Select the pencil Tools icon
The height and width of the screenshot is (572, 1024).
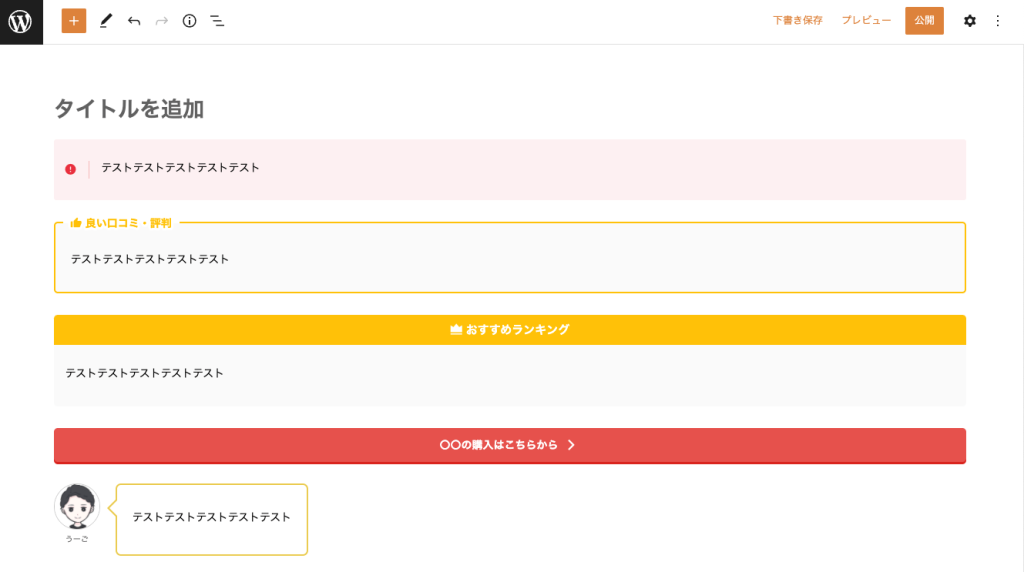pyautogui.click(x=106, y=21)
